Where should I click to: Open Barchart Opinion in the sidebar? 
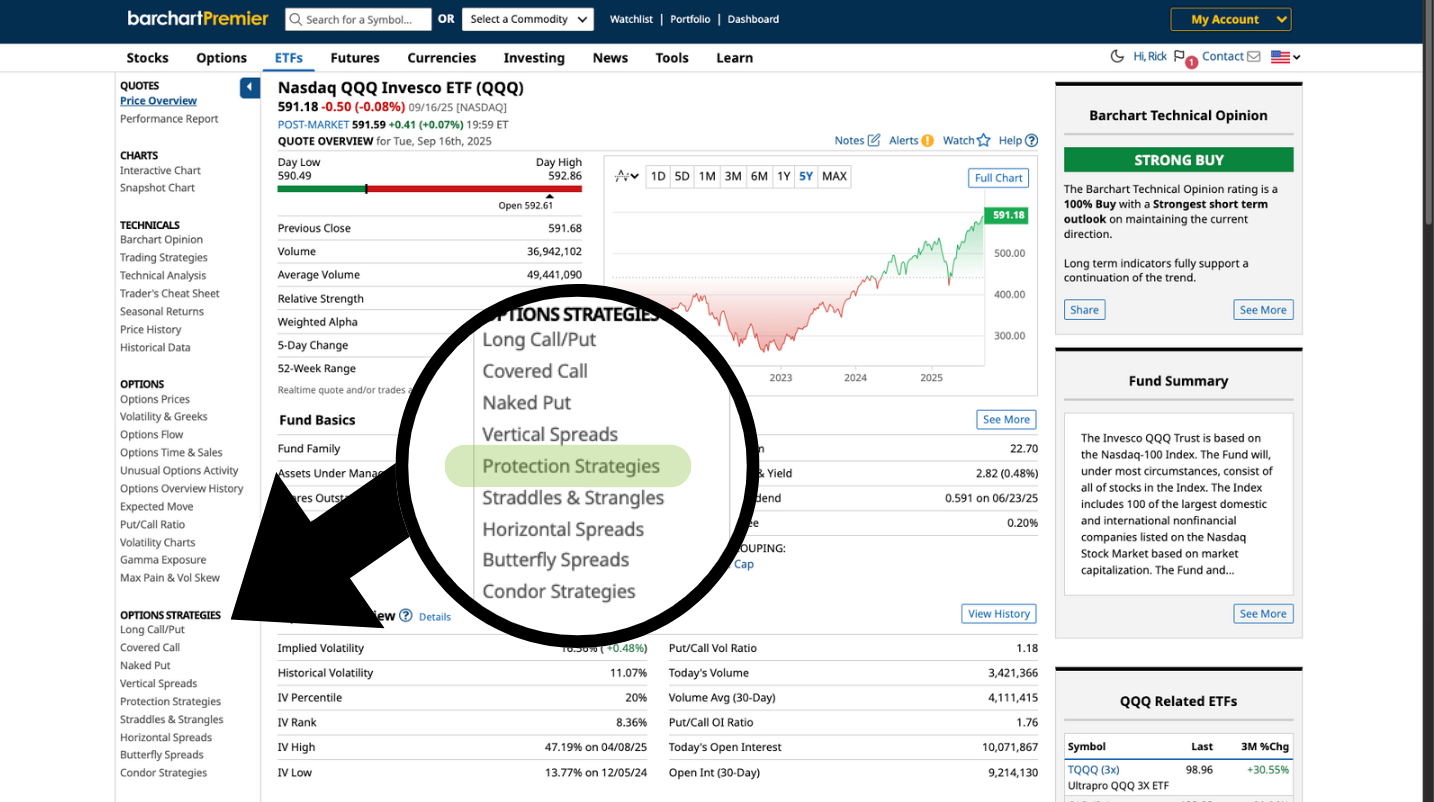[x=162, y=240]
